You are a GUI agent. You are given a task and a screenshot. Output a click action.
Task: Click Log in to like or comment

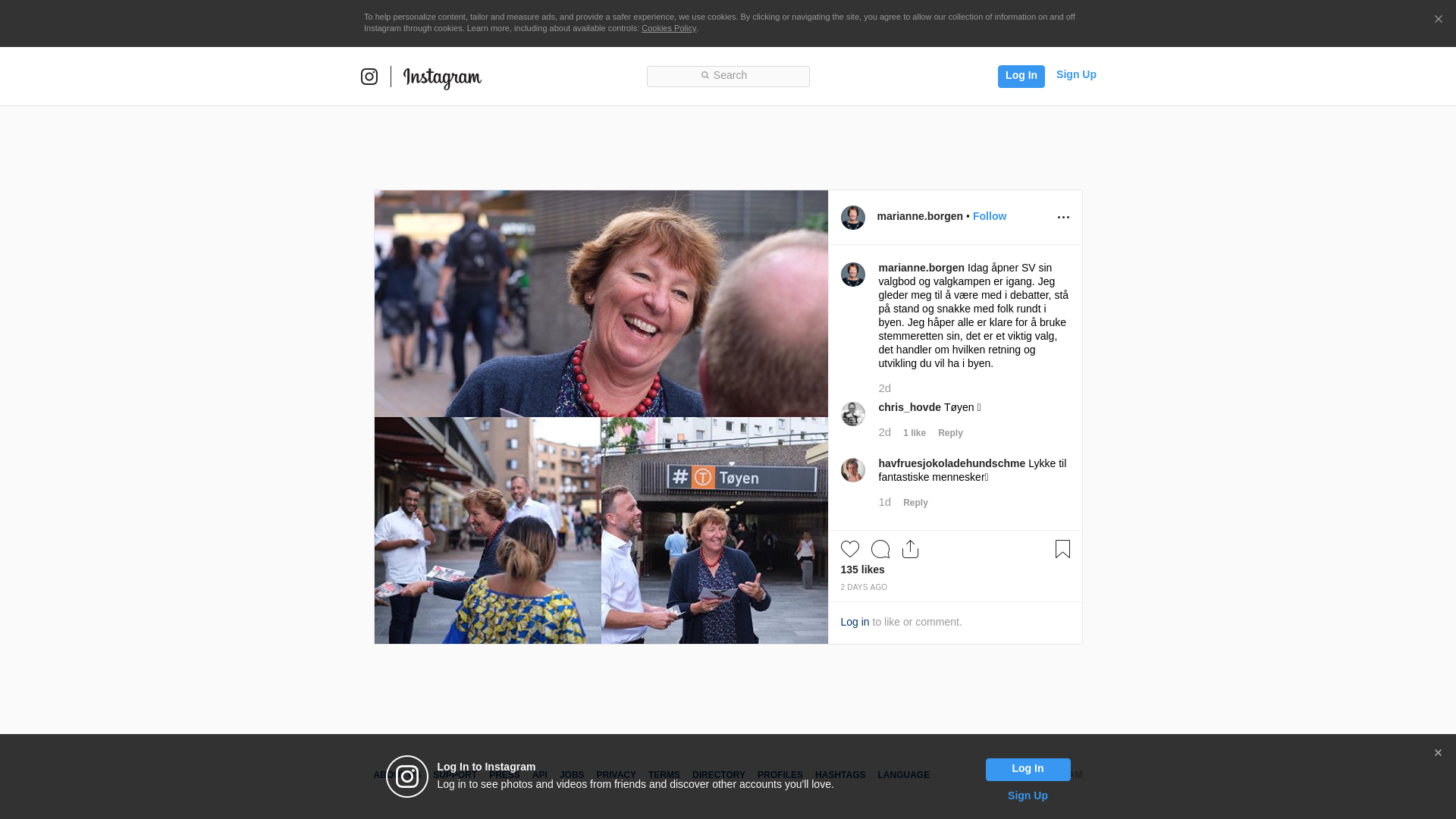click(x=855, y=622)
